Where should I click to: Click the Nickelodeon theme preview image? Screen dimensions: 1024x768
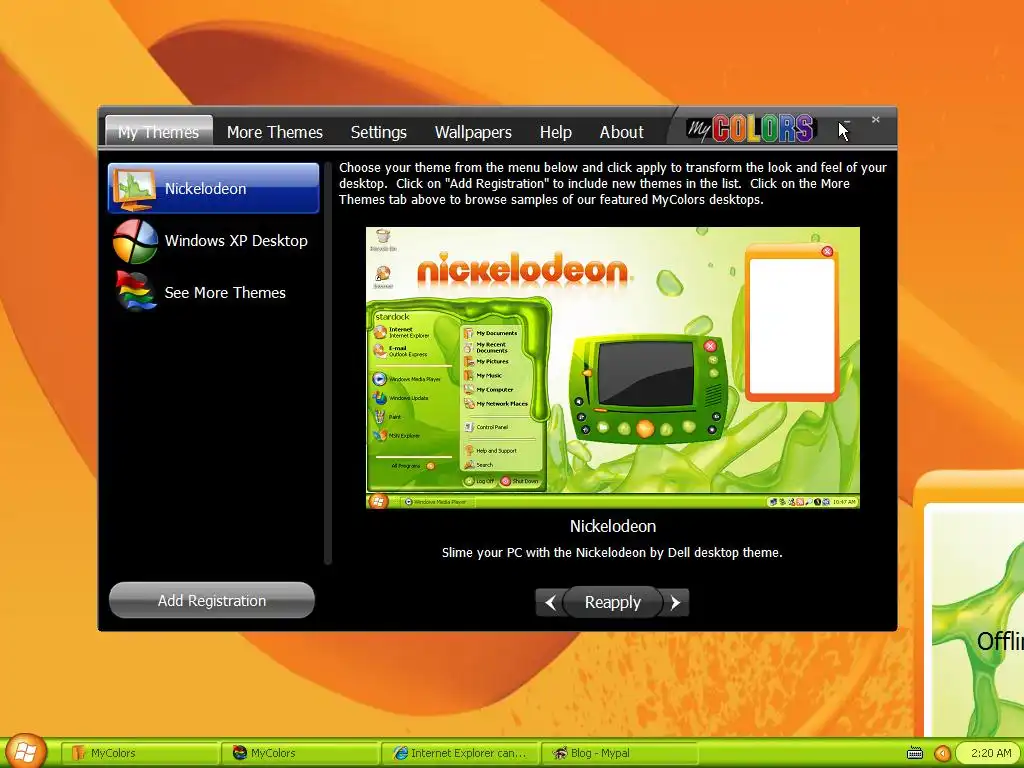[613, 368]
